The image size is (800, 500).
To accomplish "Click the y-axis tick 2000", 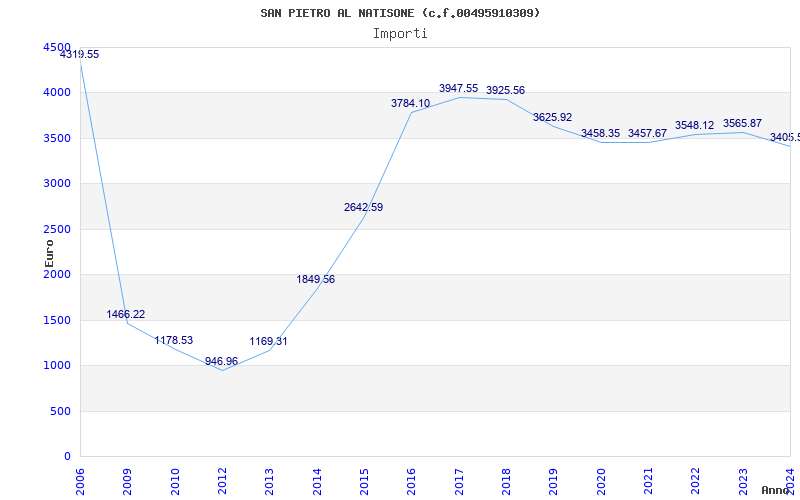I will (57, 274).
